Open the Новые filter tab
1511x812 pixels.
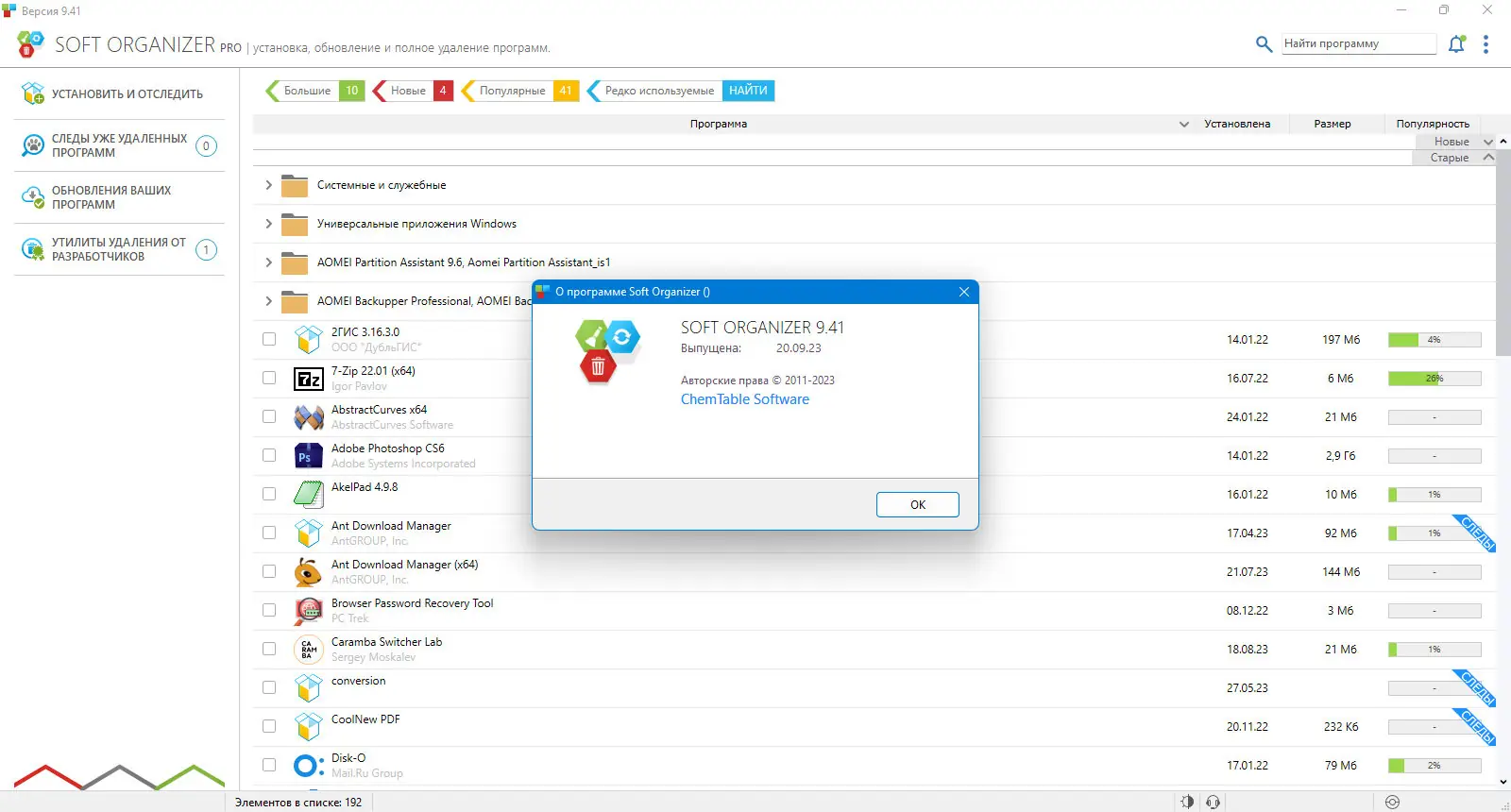[413, 91]
